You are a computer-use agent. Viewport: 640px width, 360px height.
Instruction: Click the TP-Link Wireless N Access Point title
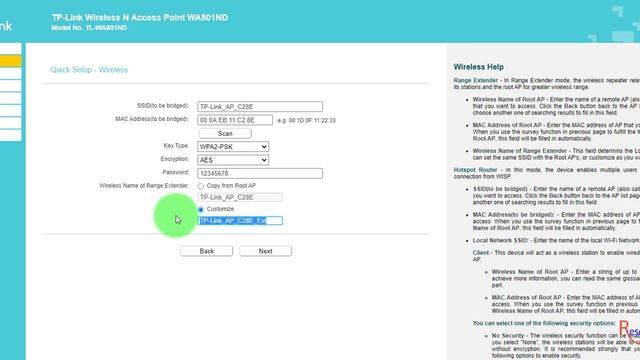click(140, 18)
